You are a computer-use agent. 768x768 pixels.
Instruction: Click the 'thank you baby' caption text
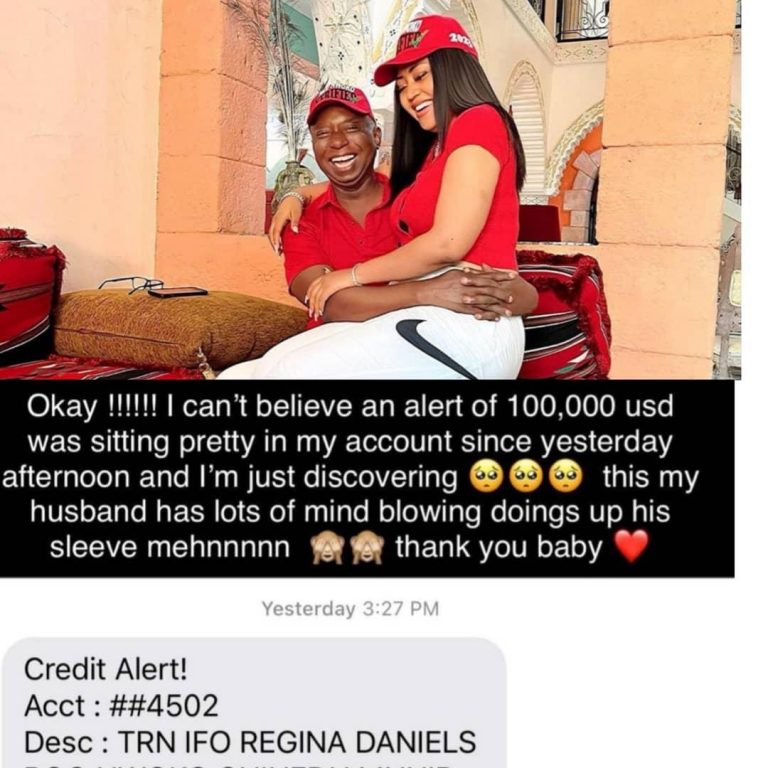(499, 547)
